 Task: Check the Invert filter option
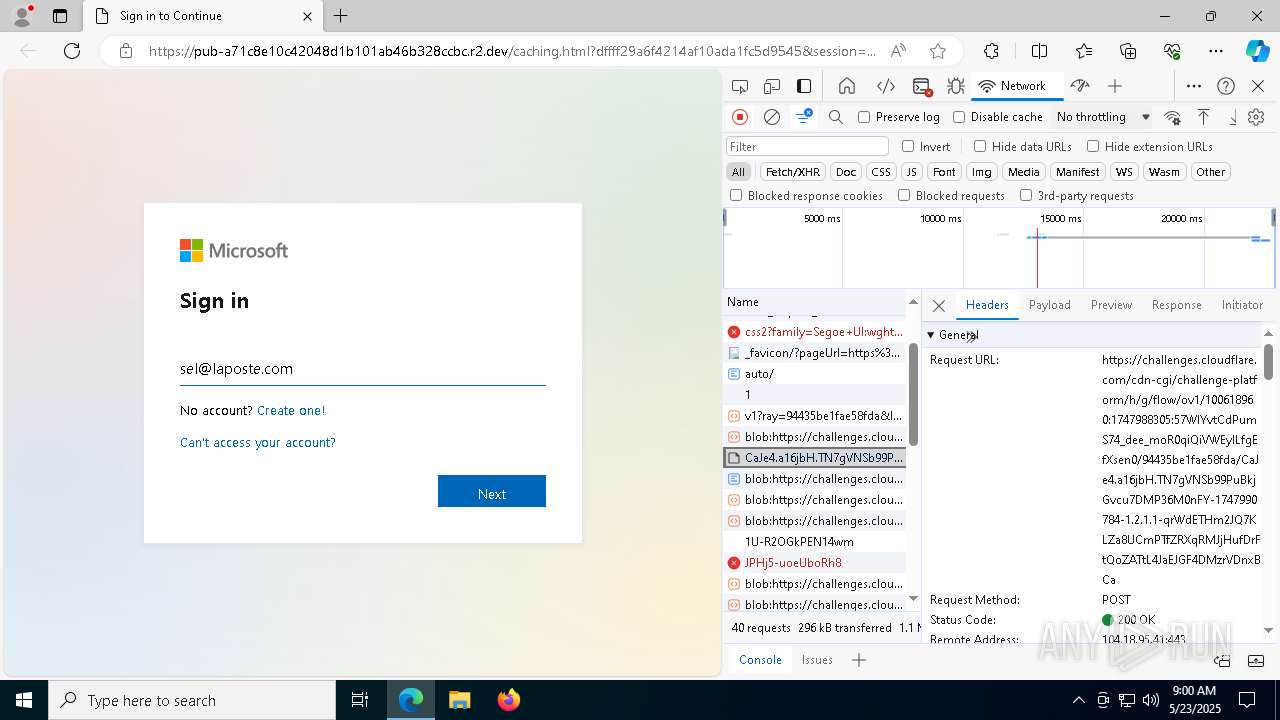point(908,146)
